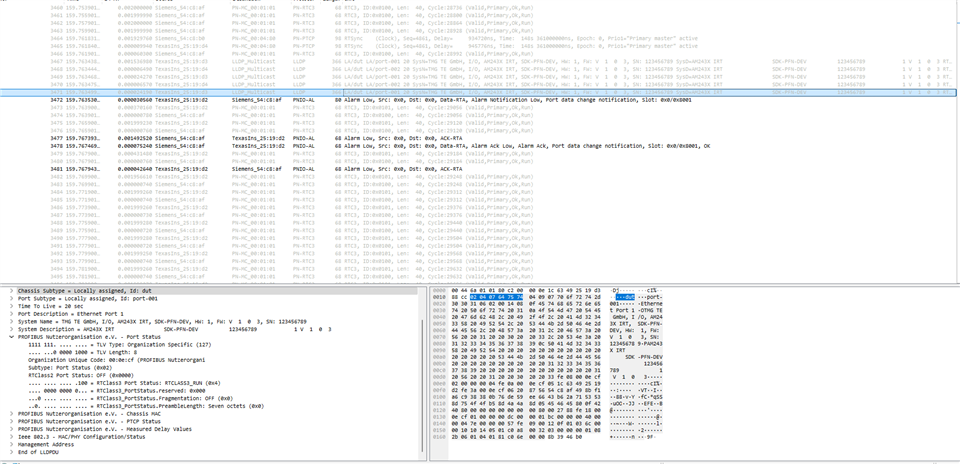This screenshot has width=960, height=464.
Task: Select packet 3476 in the packet list
Action: pos(480,130)
